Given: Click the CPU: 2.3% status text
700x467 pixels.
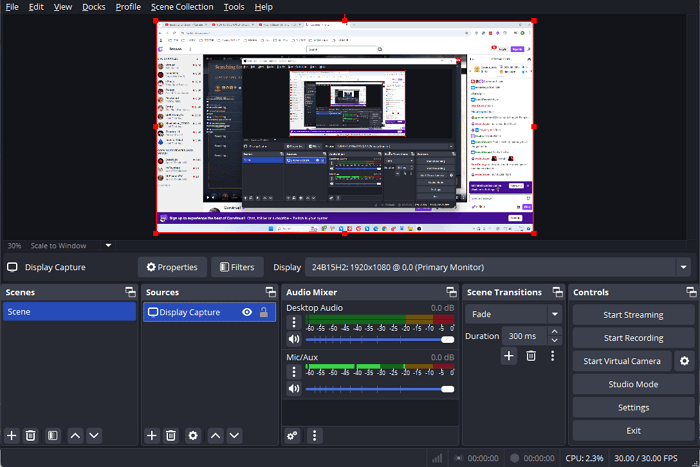Looking at the screenshot, I should (584, 458).
